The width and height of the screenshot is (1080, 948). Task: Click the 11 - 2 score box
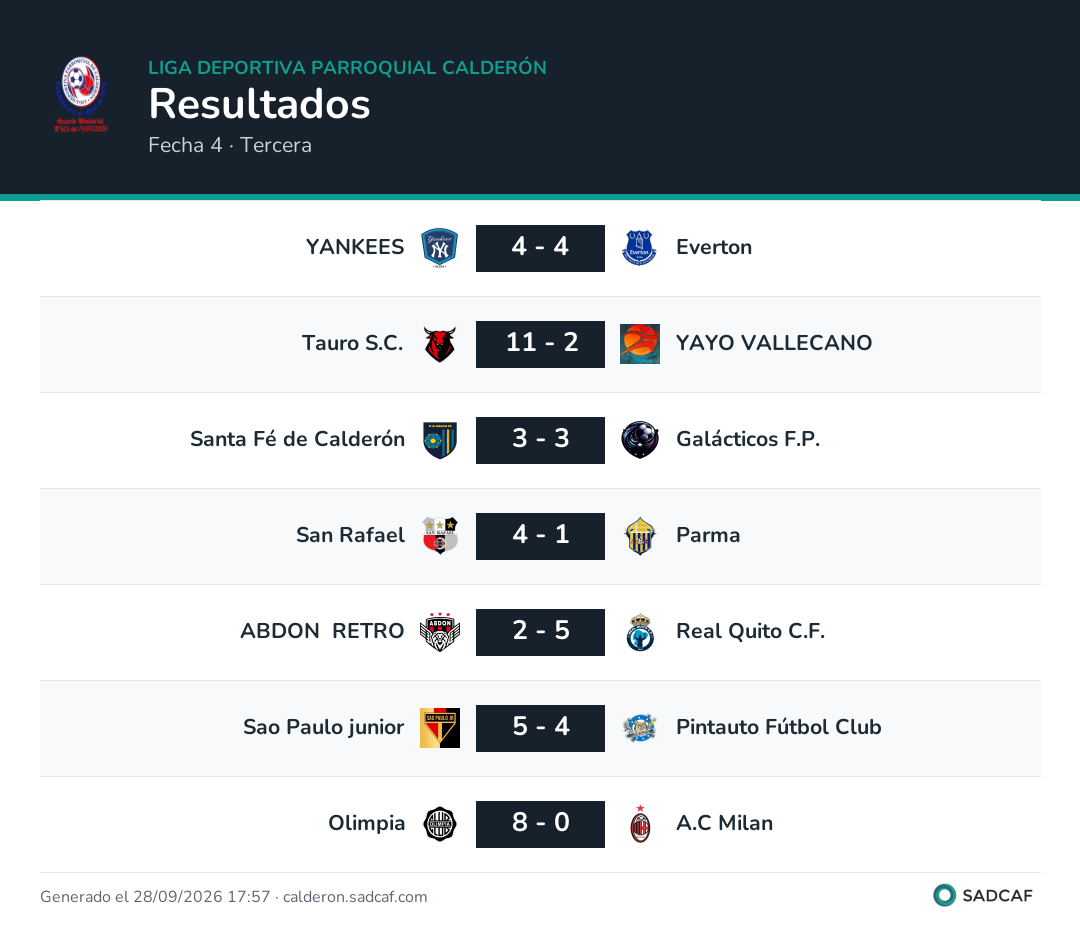pos(540,344)
